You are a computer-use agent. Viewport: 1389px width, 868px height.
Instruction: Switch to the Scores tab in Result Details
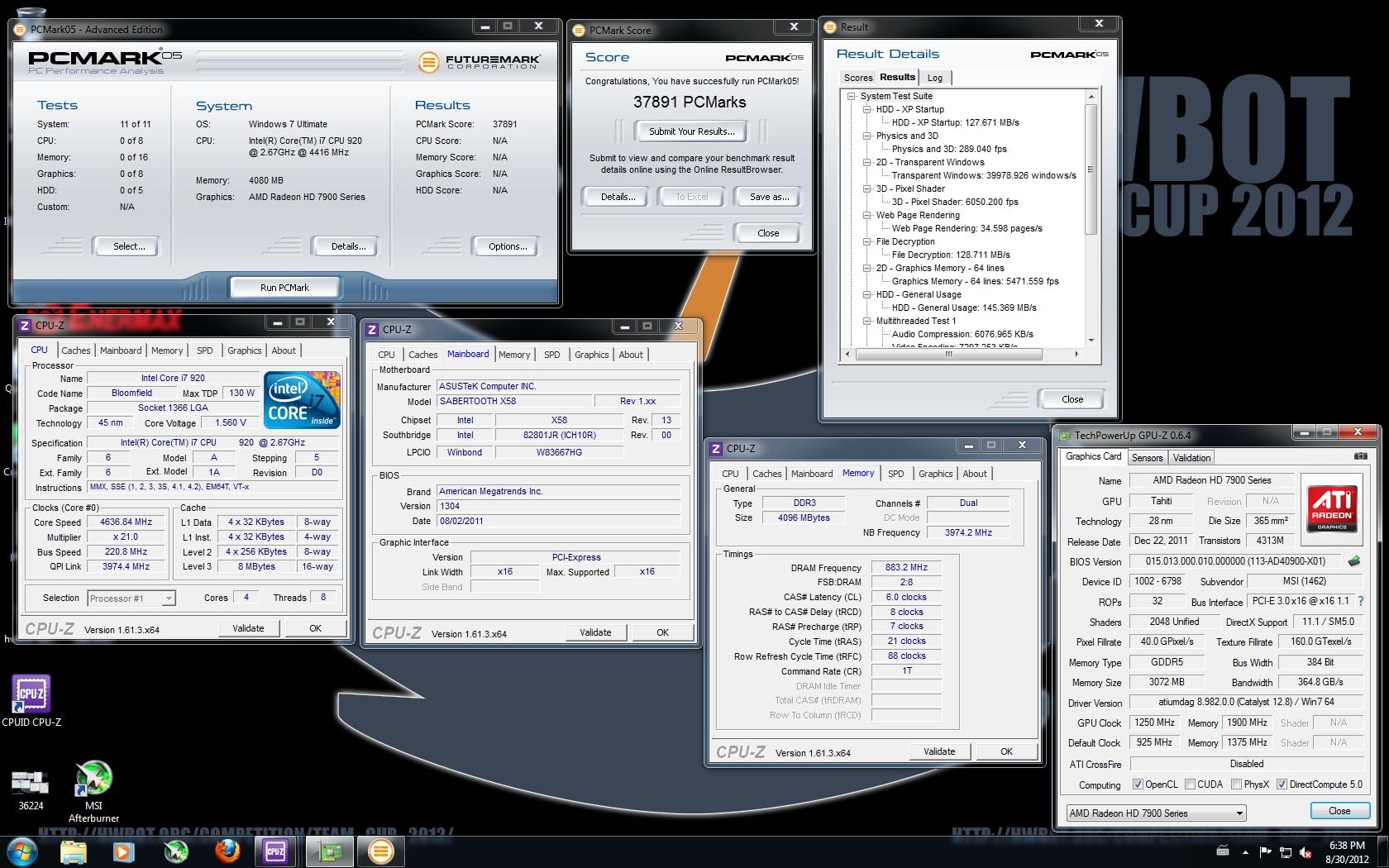click(857, 78)
